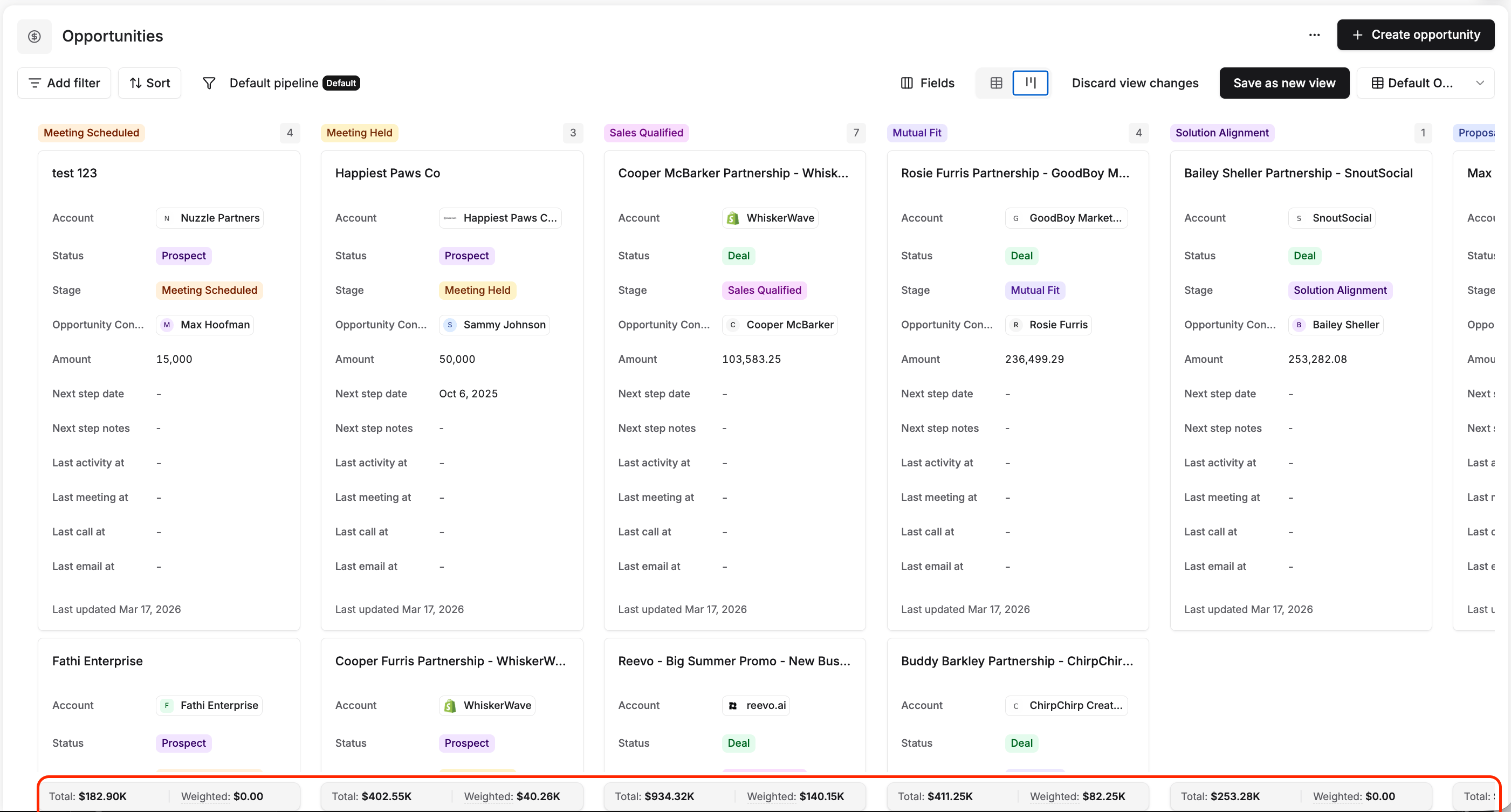Open Cooper McBarker Partnership card title

(x=733, y=173)
